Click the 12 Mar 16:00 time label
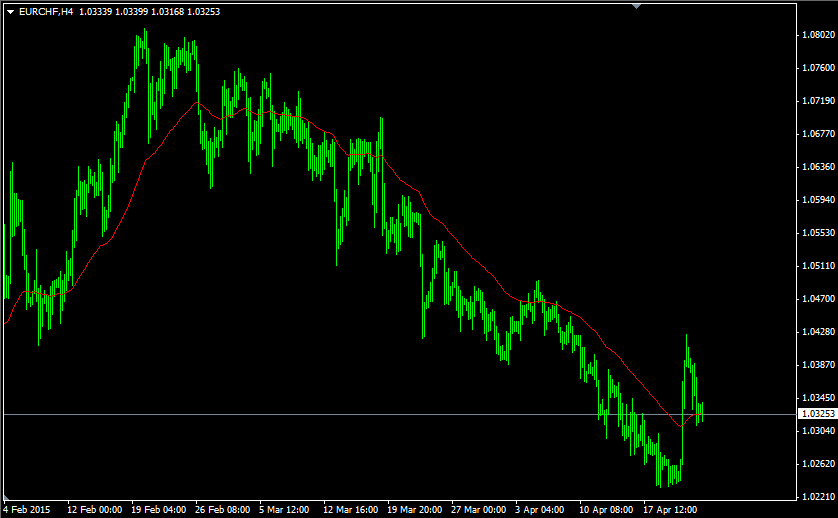The width and height of the screenshot is (838, 518). [351, 510]
